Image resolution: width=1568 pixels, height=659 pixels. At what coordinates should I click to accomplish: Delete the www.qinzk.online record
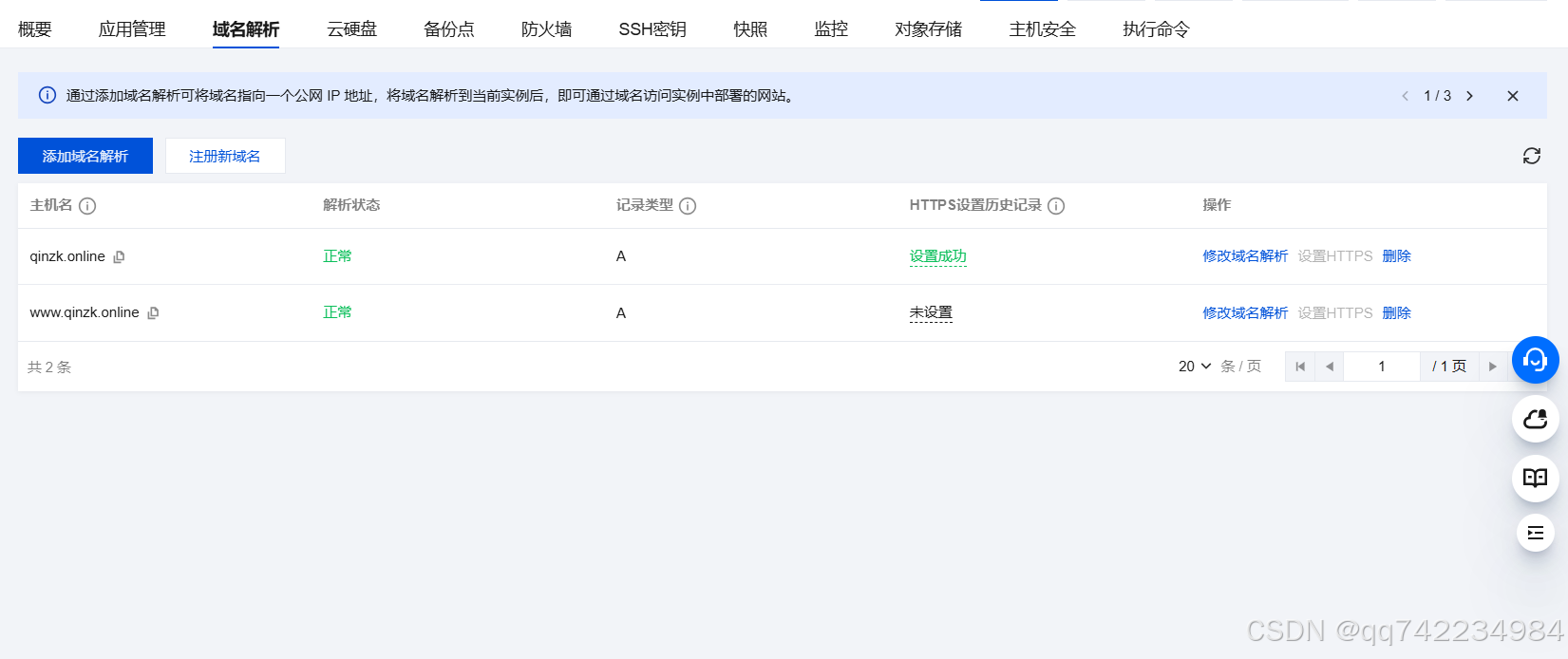1397,313
